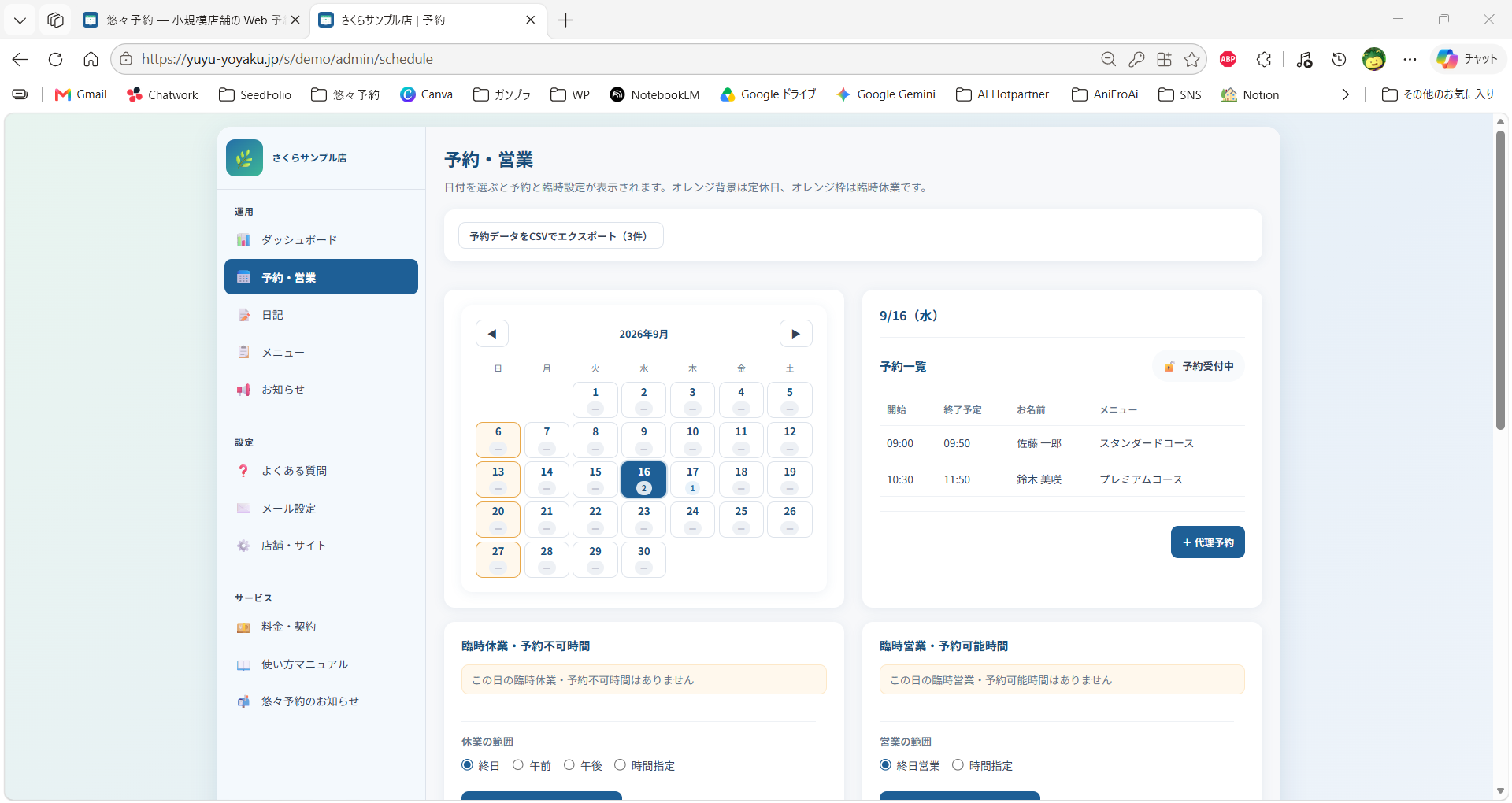Open the ガンプラ bookmarks folder

(502, 94)
